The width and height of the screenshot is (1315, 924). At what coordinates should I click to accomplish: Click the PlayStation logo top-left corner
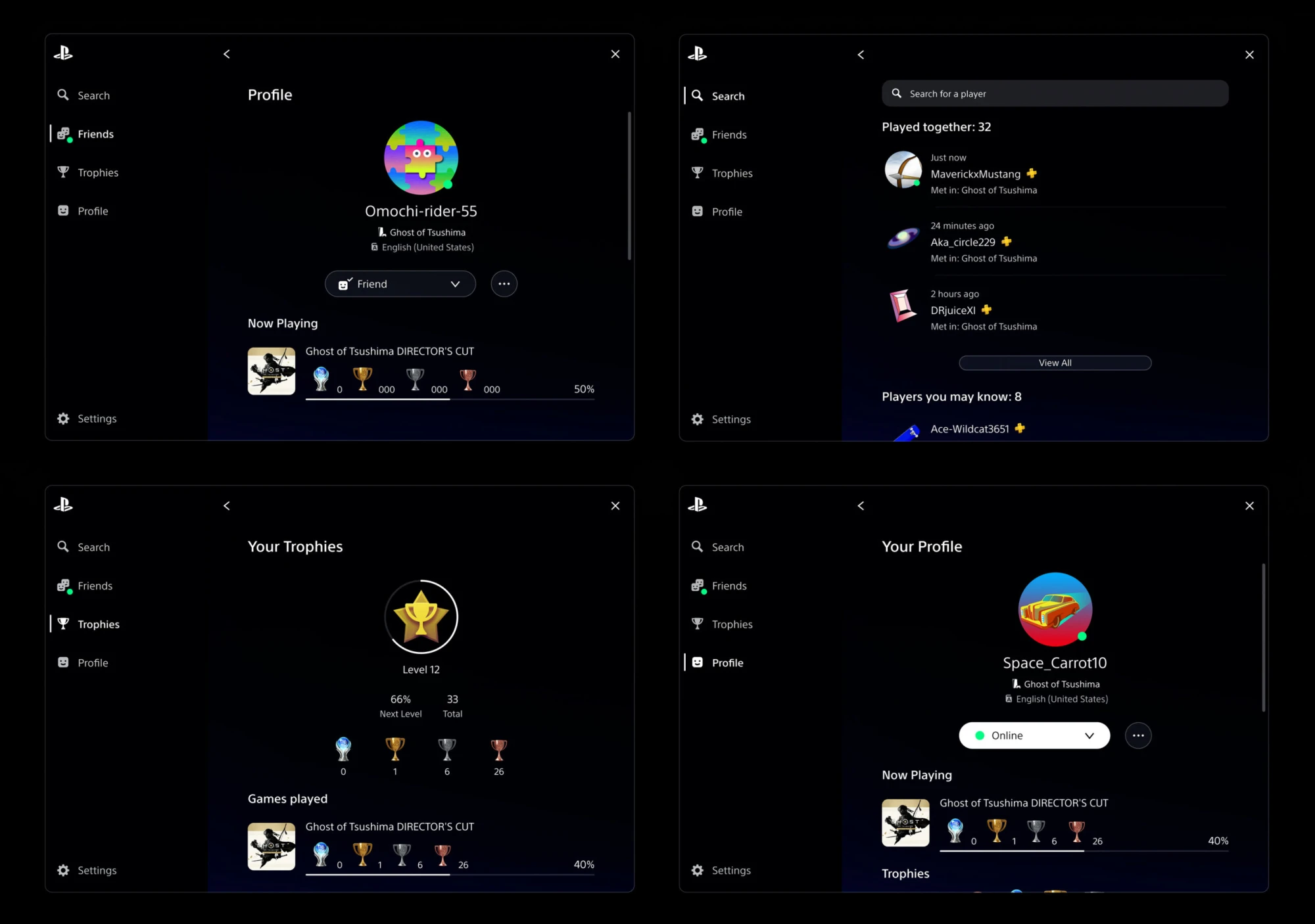tap(63, 53)
